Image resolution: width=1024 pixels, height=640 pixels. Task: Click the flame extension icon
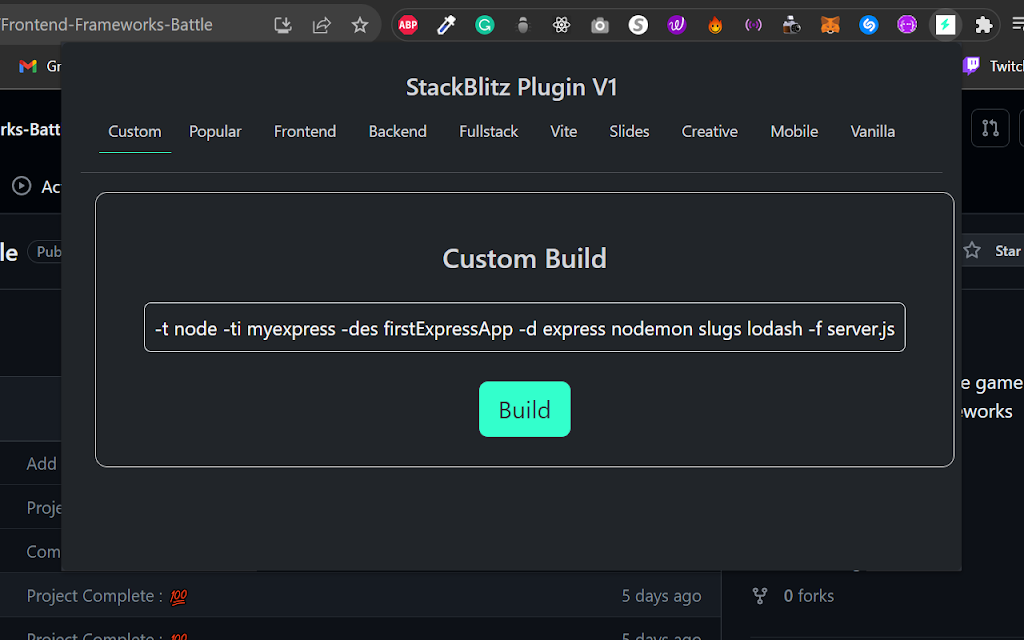(x=715, y=25)
